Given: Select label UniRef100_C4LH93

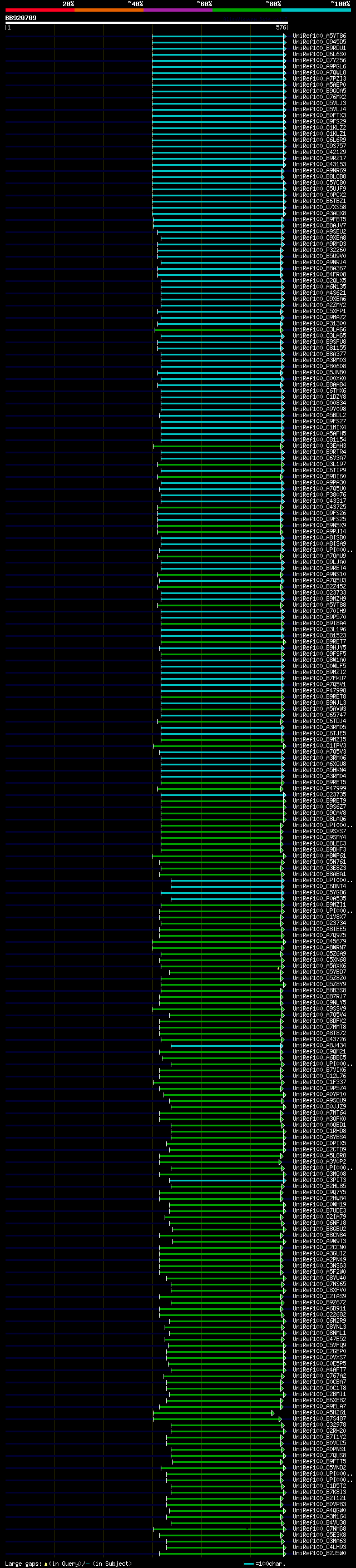Looking at the screenshot, I should 319,1547.
